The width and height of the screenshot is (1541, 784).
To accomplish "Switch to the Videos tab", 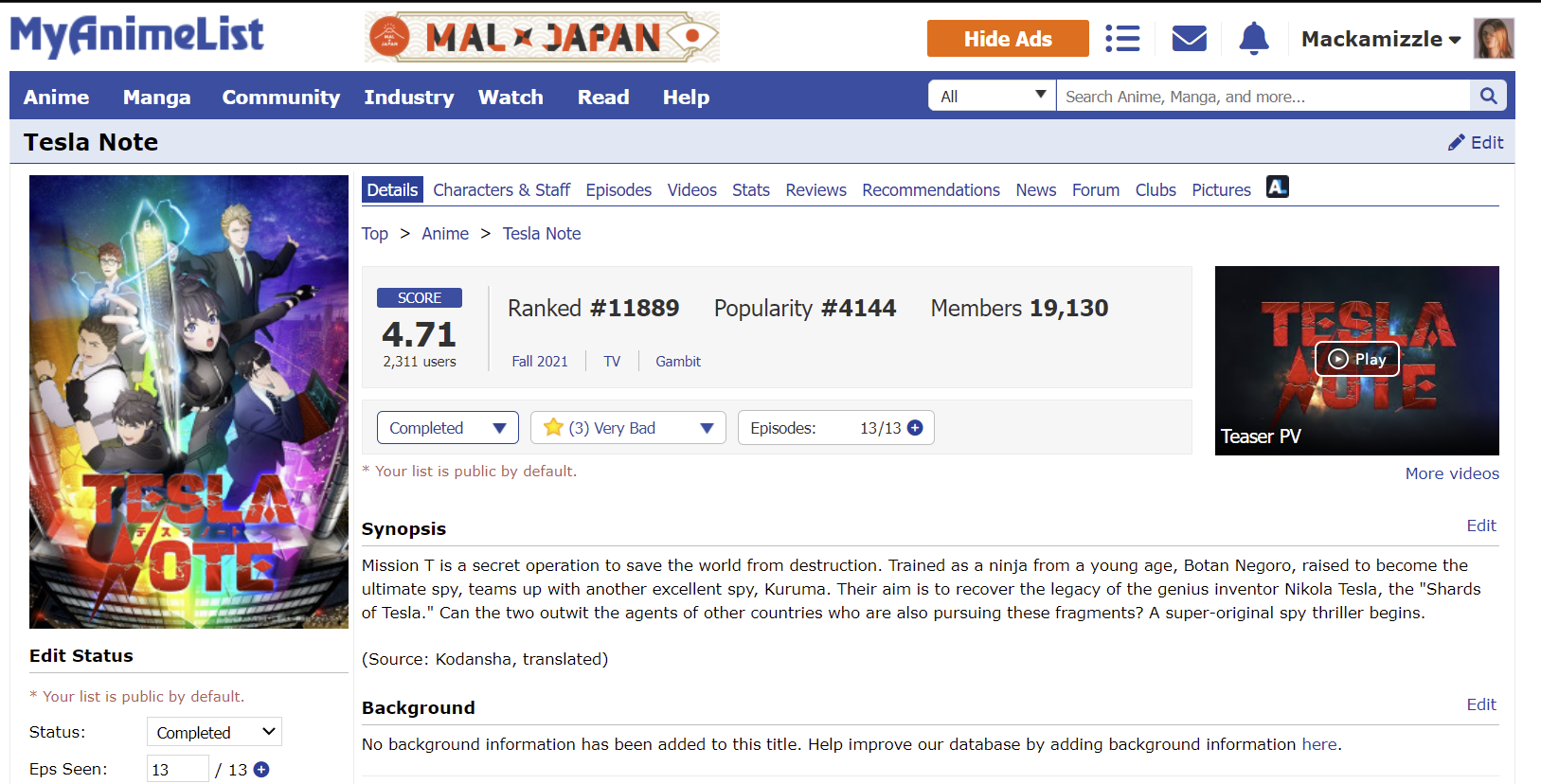I will 692,190.
